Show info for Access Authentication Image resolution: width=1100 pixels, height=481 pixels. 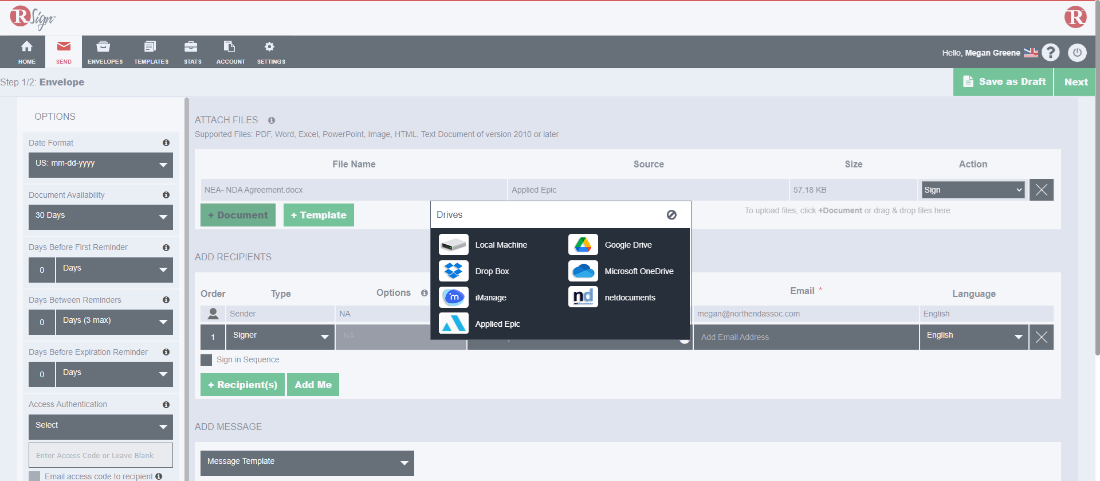click(166, 405)
